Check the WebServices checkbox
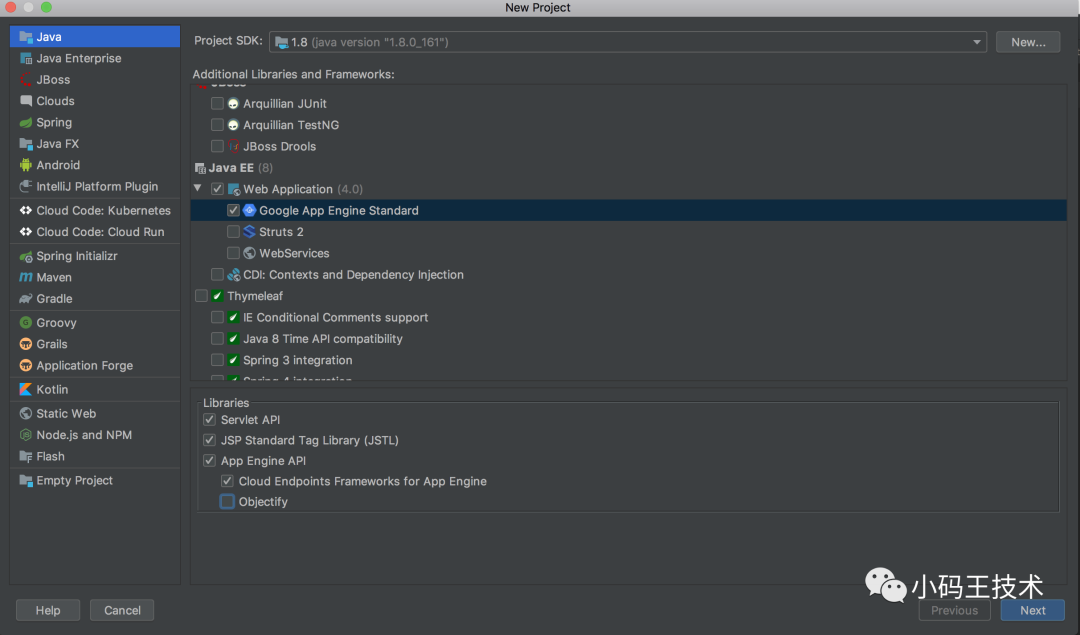1080x635 pixels. 233,253
